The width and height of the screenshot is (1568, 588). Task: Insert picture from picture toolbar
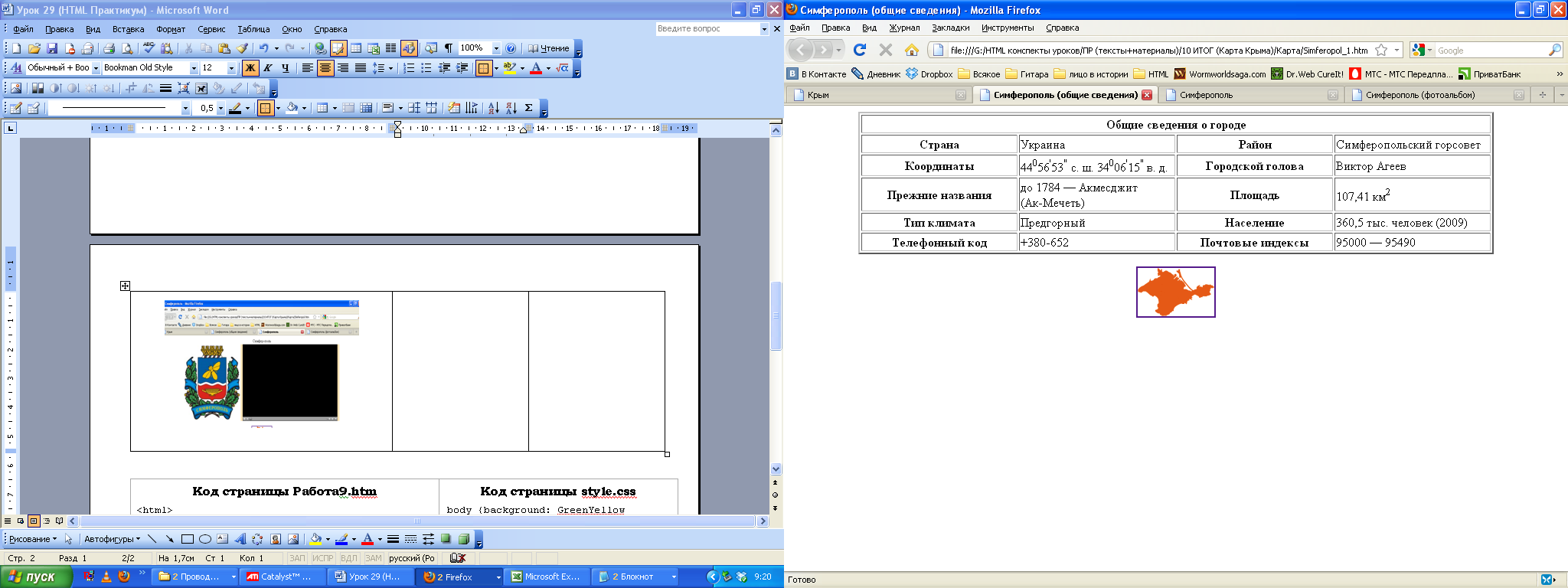pos(15,88)
